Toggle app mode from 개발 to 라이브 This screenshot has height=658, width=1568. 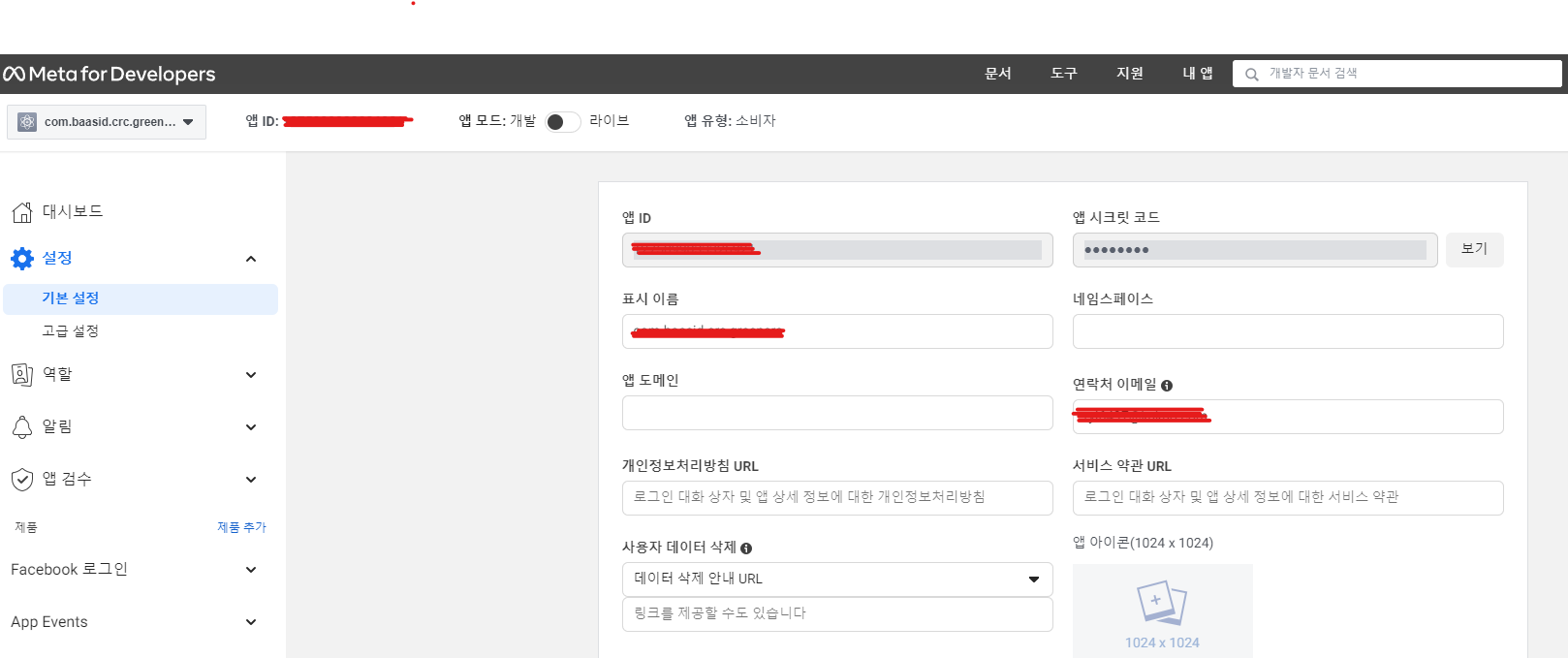562,122
